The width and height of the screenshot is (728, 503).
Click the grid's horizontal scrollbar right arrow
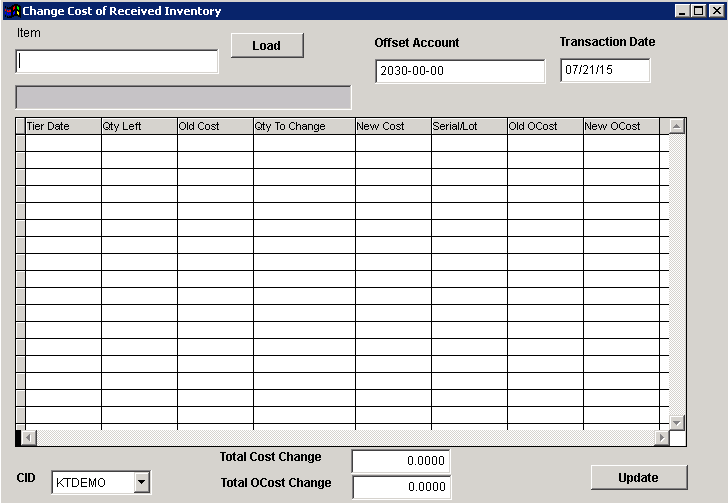click(x=661, y=438)
